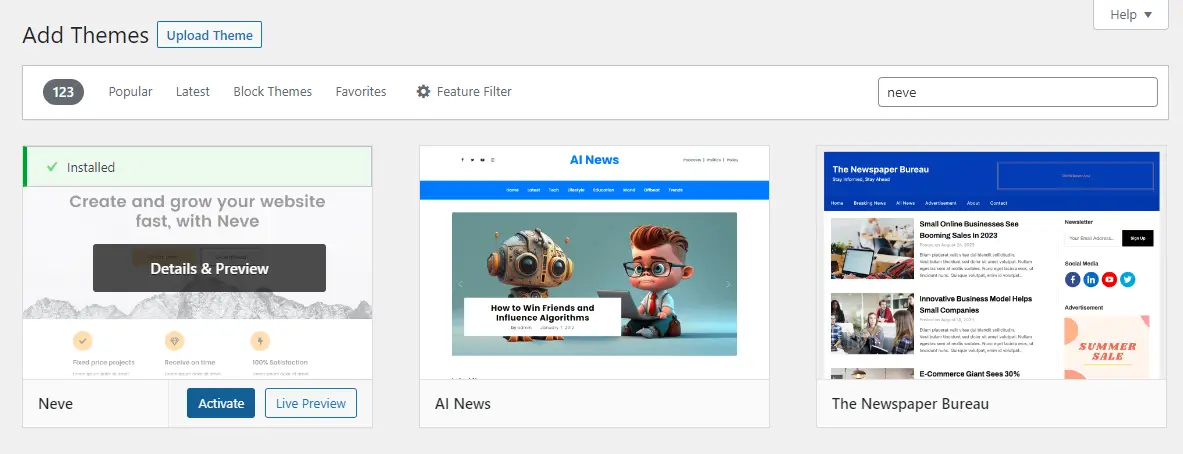This screenshot has width=1183, height=454.
Task: Click the right carousel arrow in AI News preview
Action: [727, 285]
